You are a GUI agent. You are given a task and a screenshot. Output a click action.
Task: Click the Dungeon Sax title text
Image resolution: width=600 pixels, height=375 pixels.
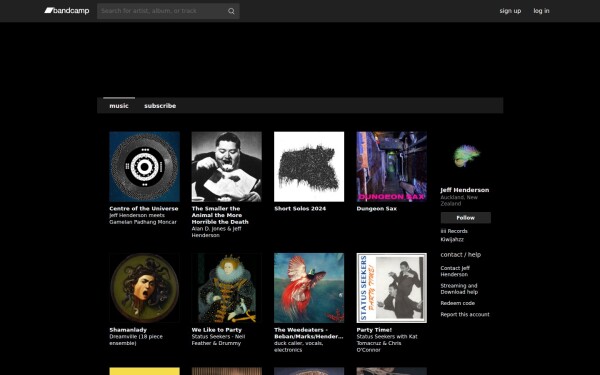(x=377, y=209)
